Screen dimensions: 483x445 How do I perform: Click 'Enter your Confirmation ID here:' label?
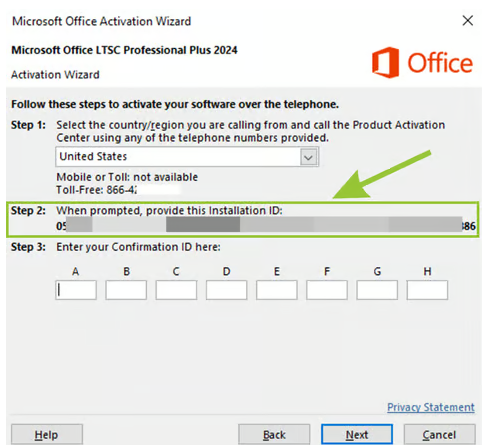coord(138,247)
